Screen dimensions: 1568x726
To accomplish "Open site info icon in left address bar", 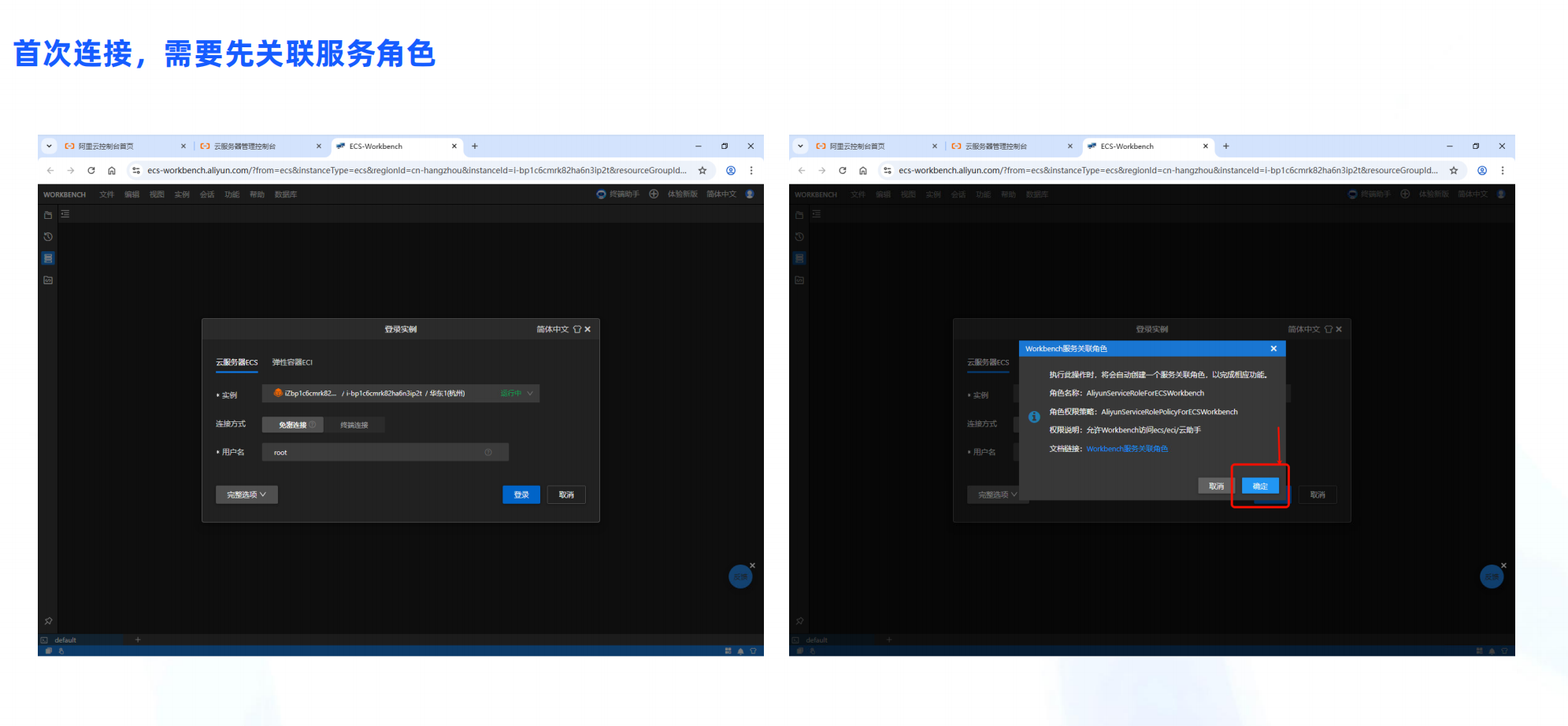I will tap(135, 170).
